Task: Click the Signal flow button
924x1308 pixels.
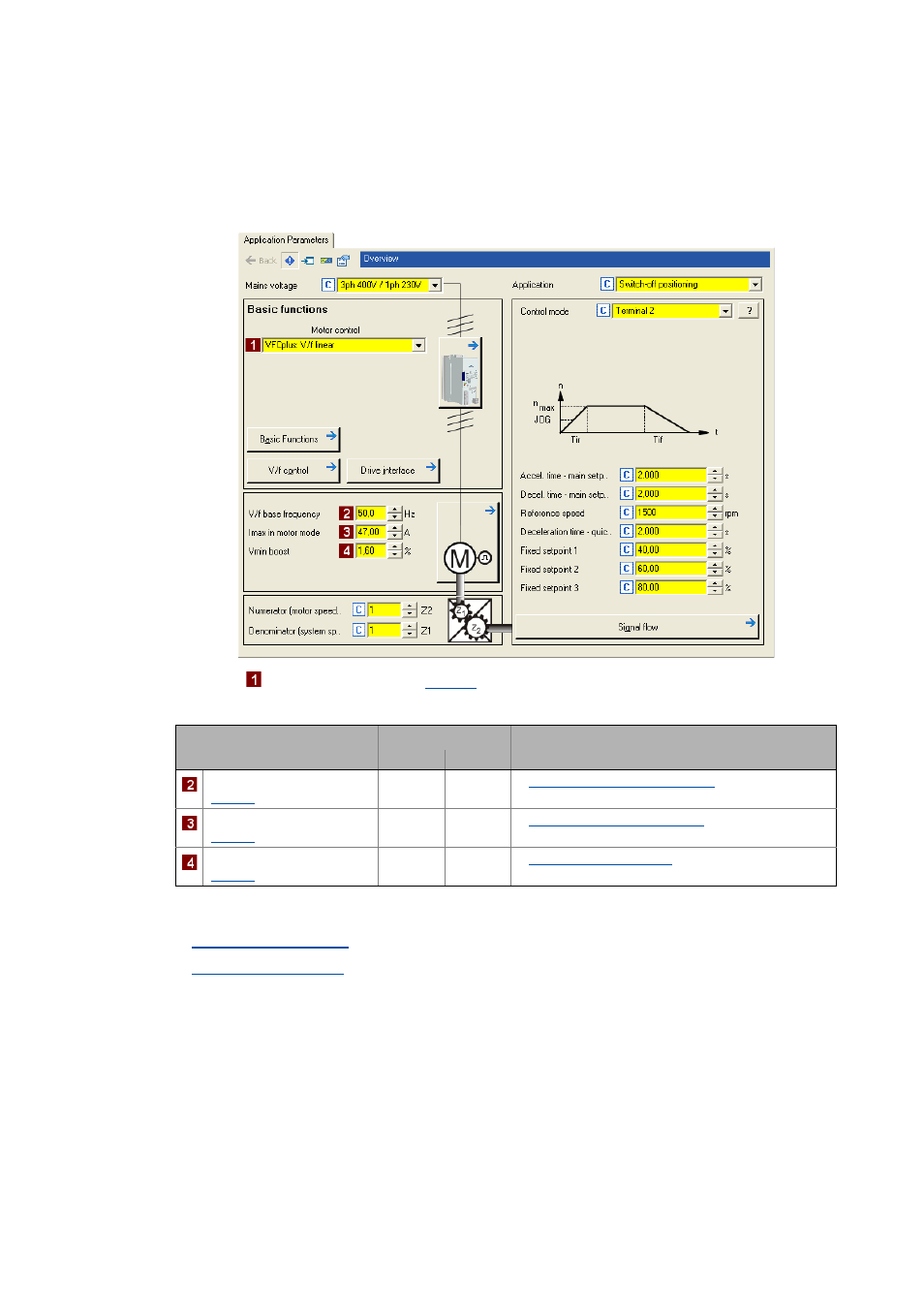Action: [637, 627]
